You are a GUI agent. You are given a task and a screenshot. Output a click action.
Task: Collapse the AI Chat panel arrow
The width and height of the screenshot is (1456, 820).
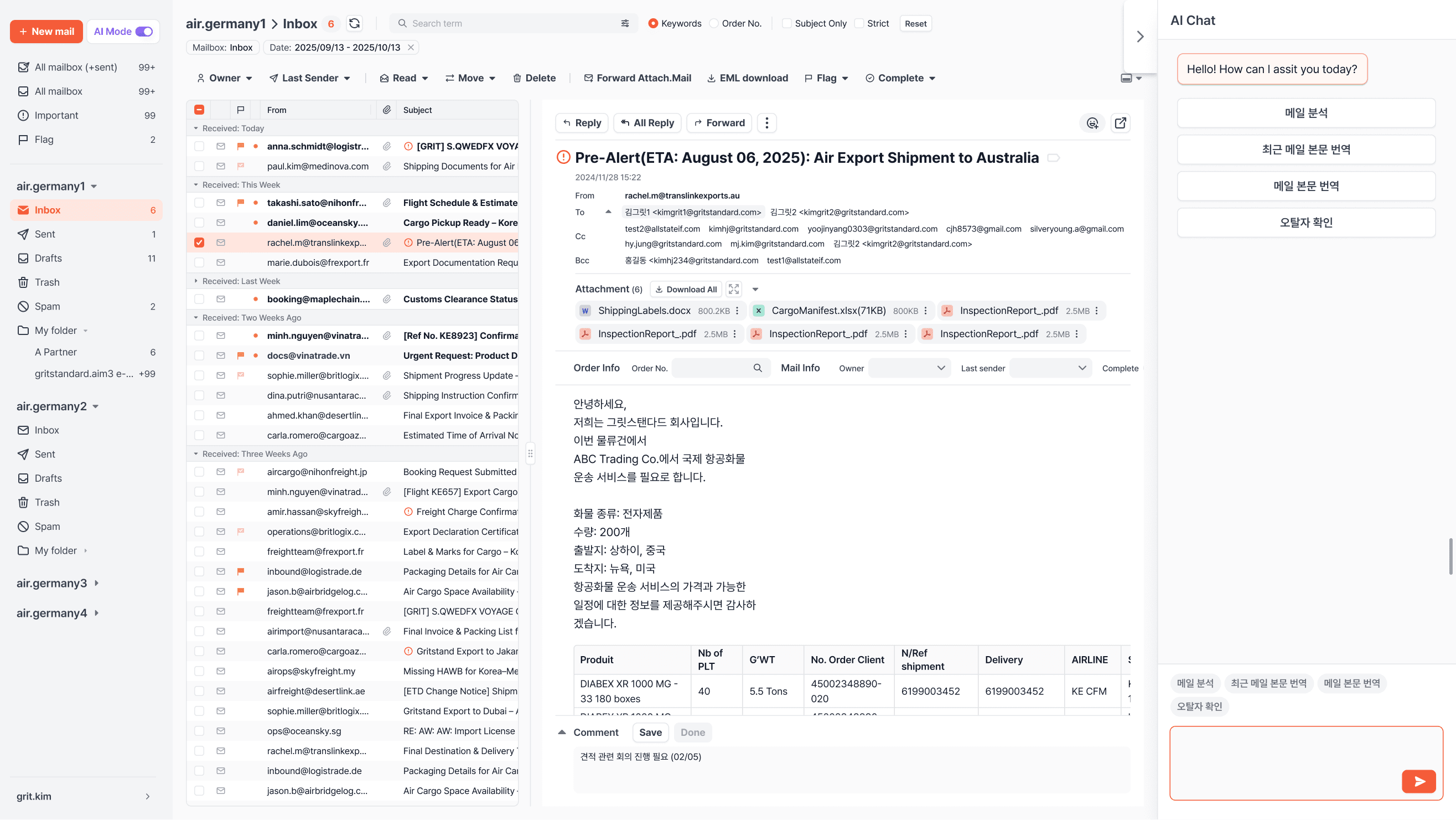(x=1140, y=37)
